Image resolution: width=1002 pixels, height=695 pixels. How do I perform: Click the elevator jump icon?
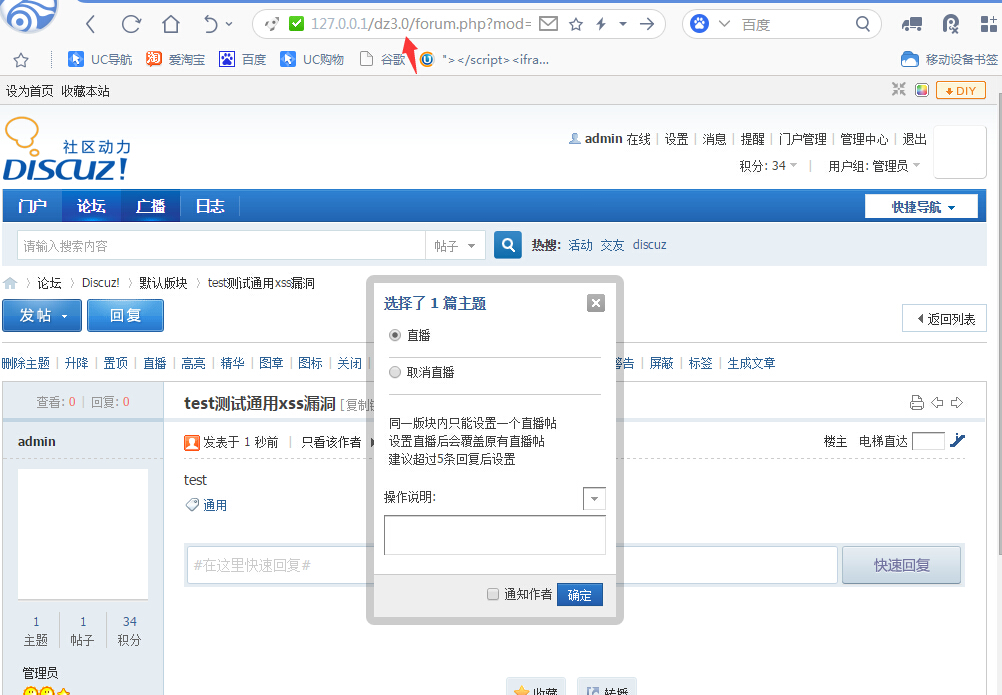957,440
